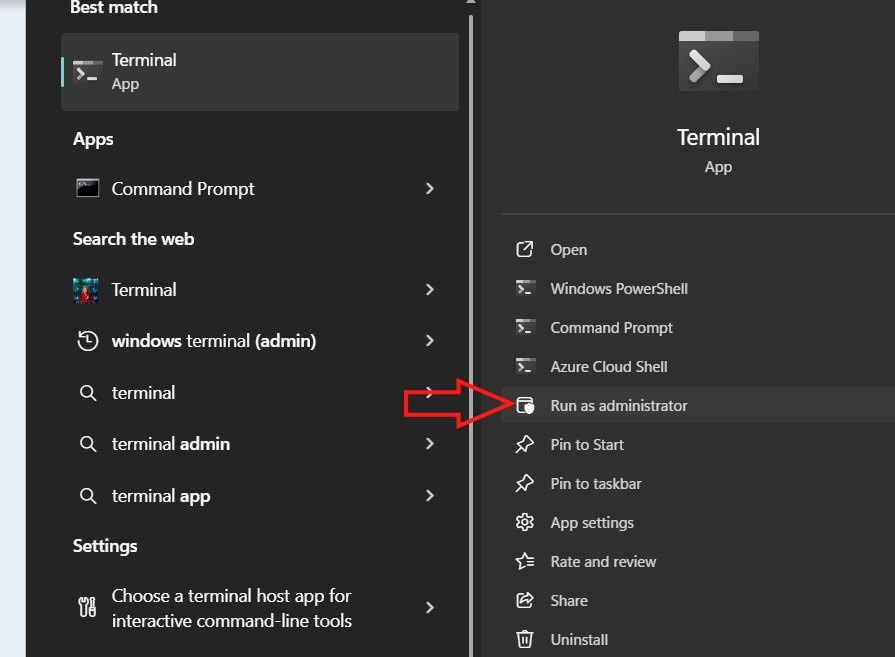Select the Command Prompt profile icon
This screenshot has width=895, height=657.
(x=524, y=327)
